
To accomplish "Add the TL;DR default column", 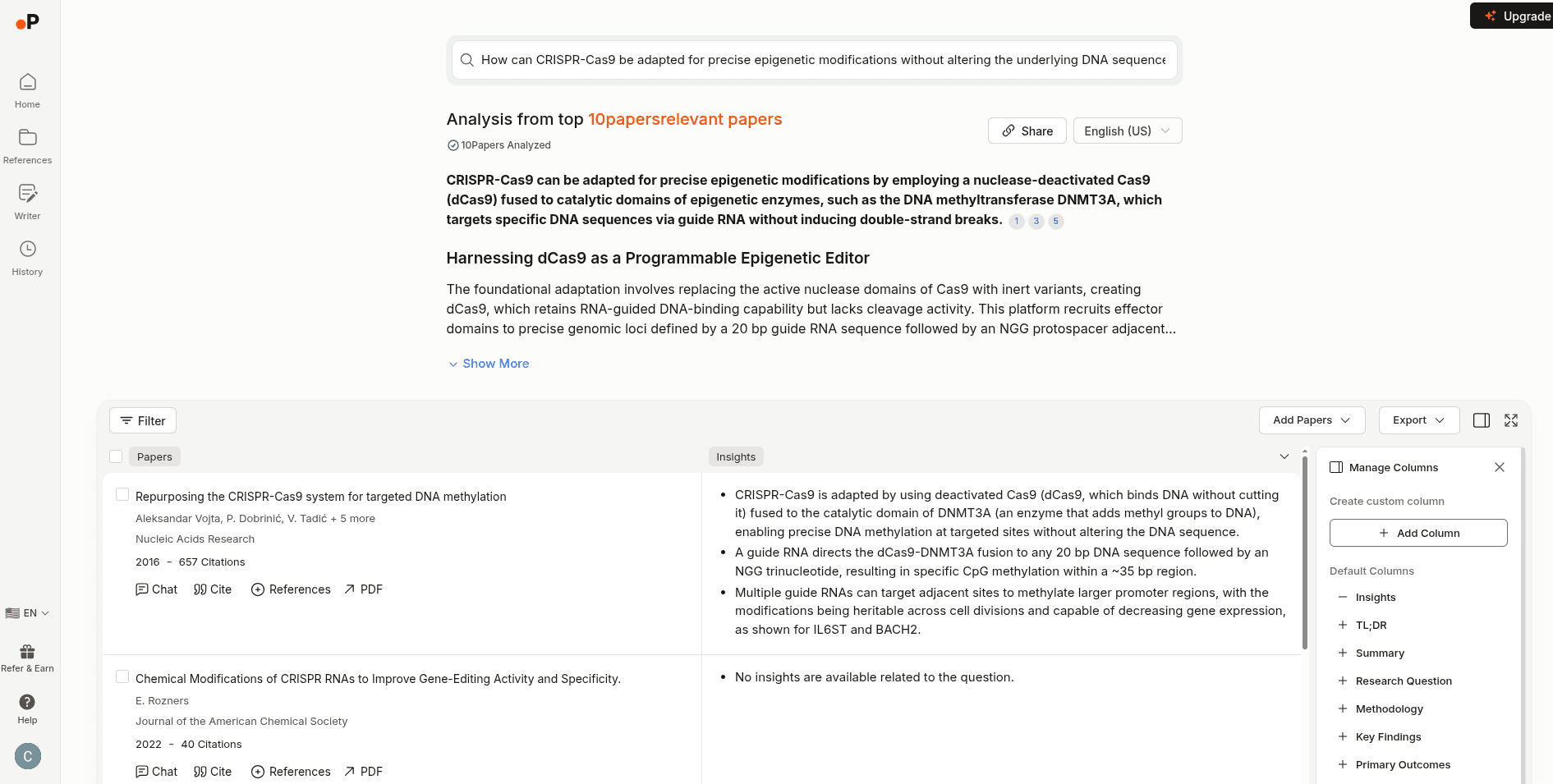I will click(x=1343, y=625).
